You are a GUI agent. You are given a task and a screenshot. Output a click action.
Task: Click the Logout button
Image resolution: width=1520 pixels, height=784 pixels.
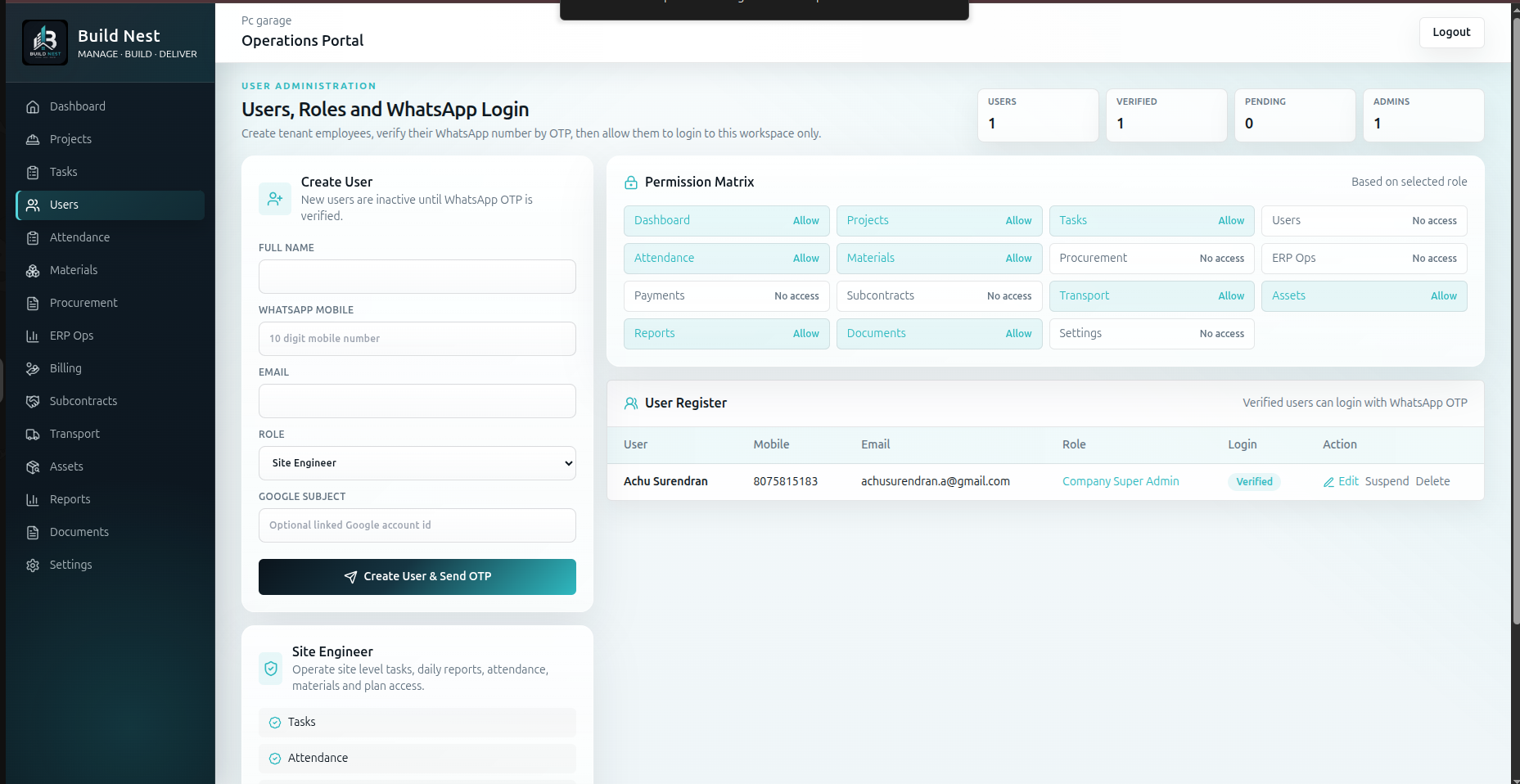click(x=1451, y=33)
